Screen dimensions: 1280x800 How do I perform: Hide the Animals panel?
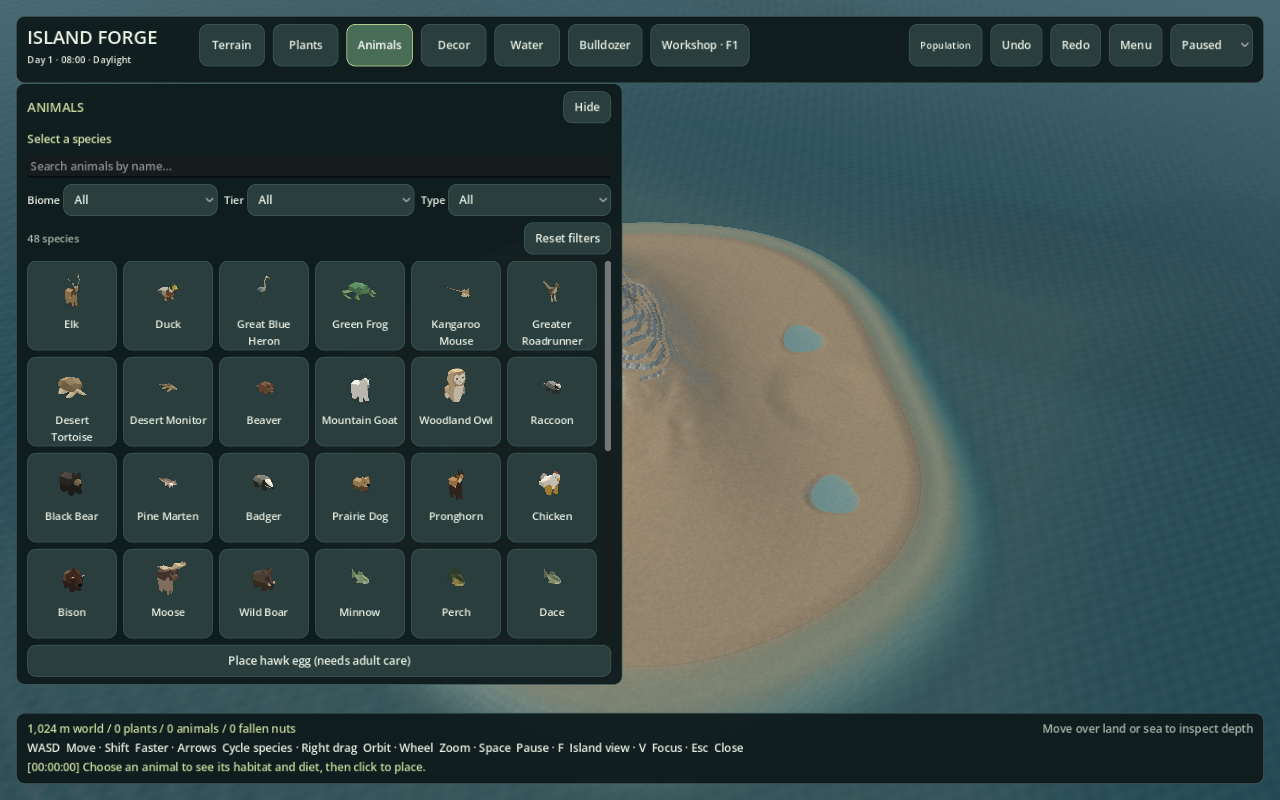[587, 107]
